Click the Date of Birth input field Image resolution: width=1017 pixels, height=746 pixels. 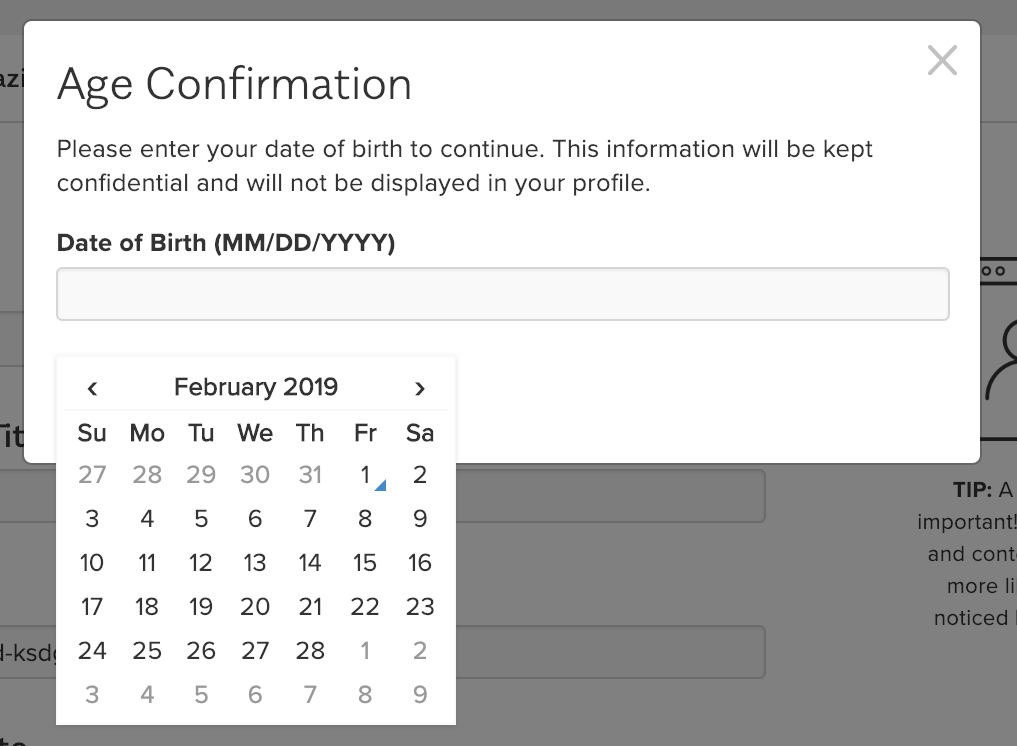point(502,294)
